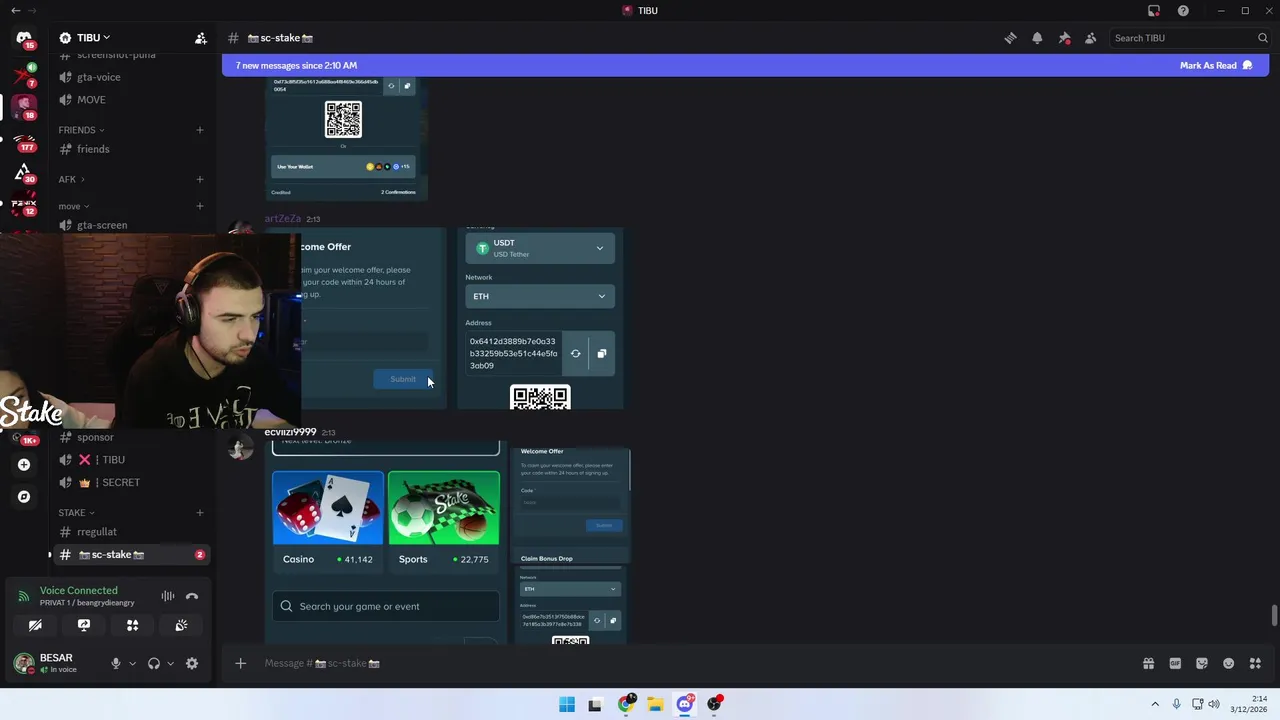Open Windows Start menu

[567, 704]
